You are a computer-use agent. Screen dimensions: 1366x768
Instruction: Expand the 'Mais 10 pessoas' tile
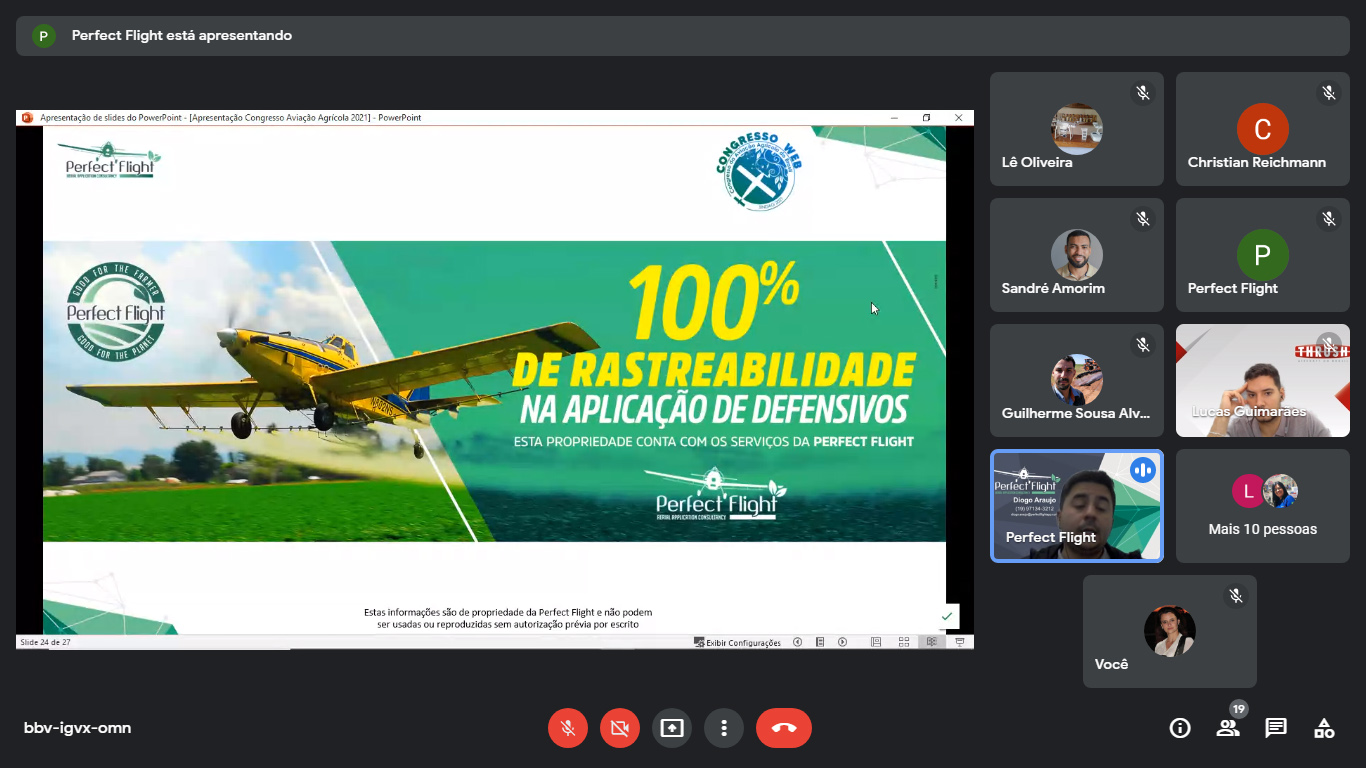(1262, 506)
